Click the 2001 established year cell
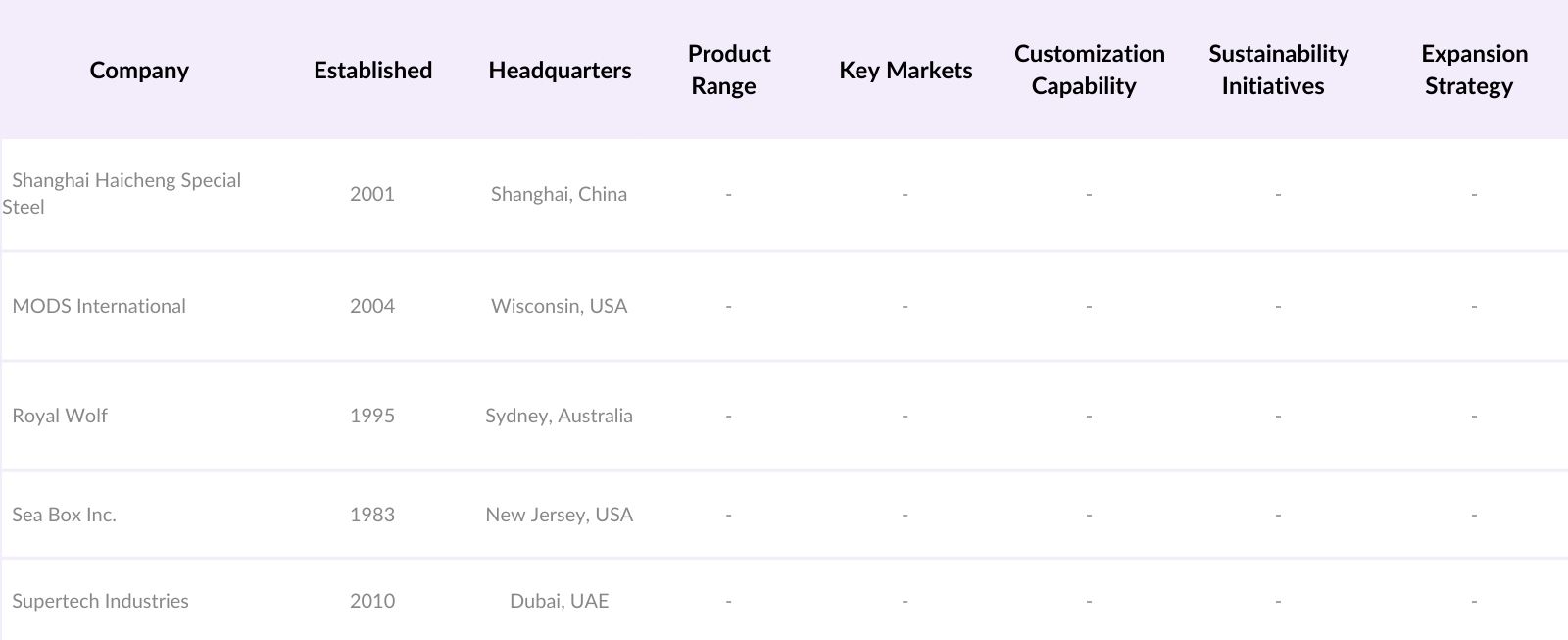This screenshot has height=640, width=1568. point(372,194)
